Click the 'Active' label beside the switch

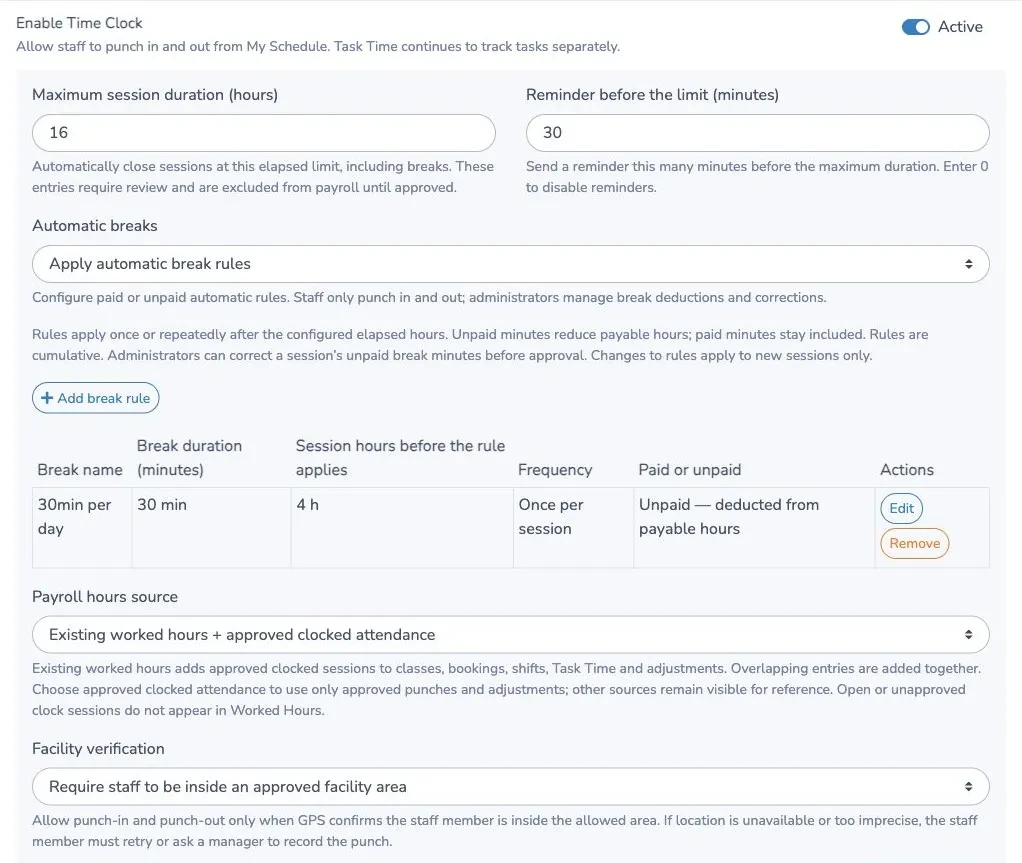click(x=960, y=27)
